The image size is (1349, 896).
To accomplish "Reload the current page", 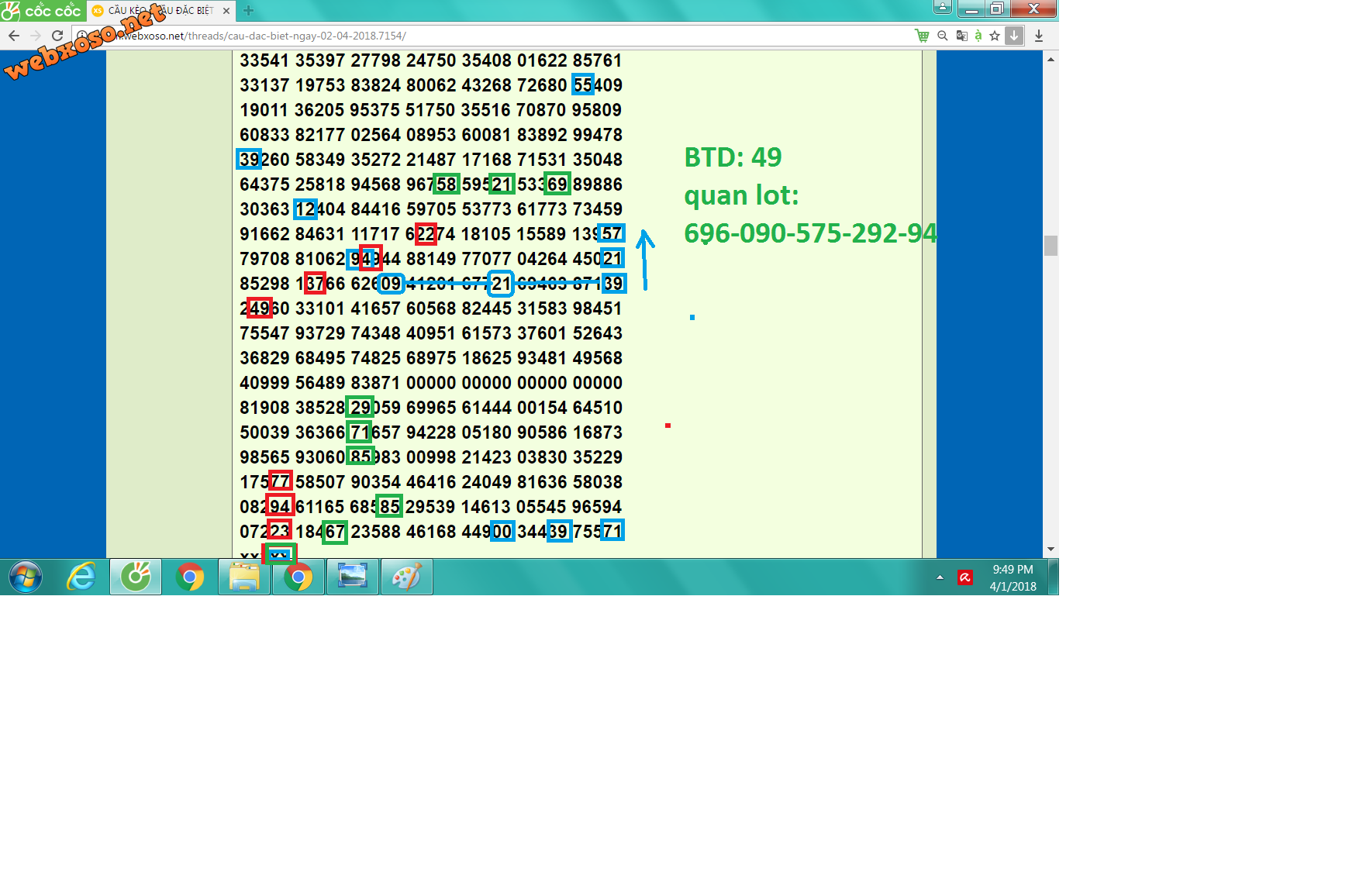I will tap(57, 36).
